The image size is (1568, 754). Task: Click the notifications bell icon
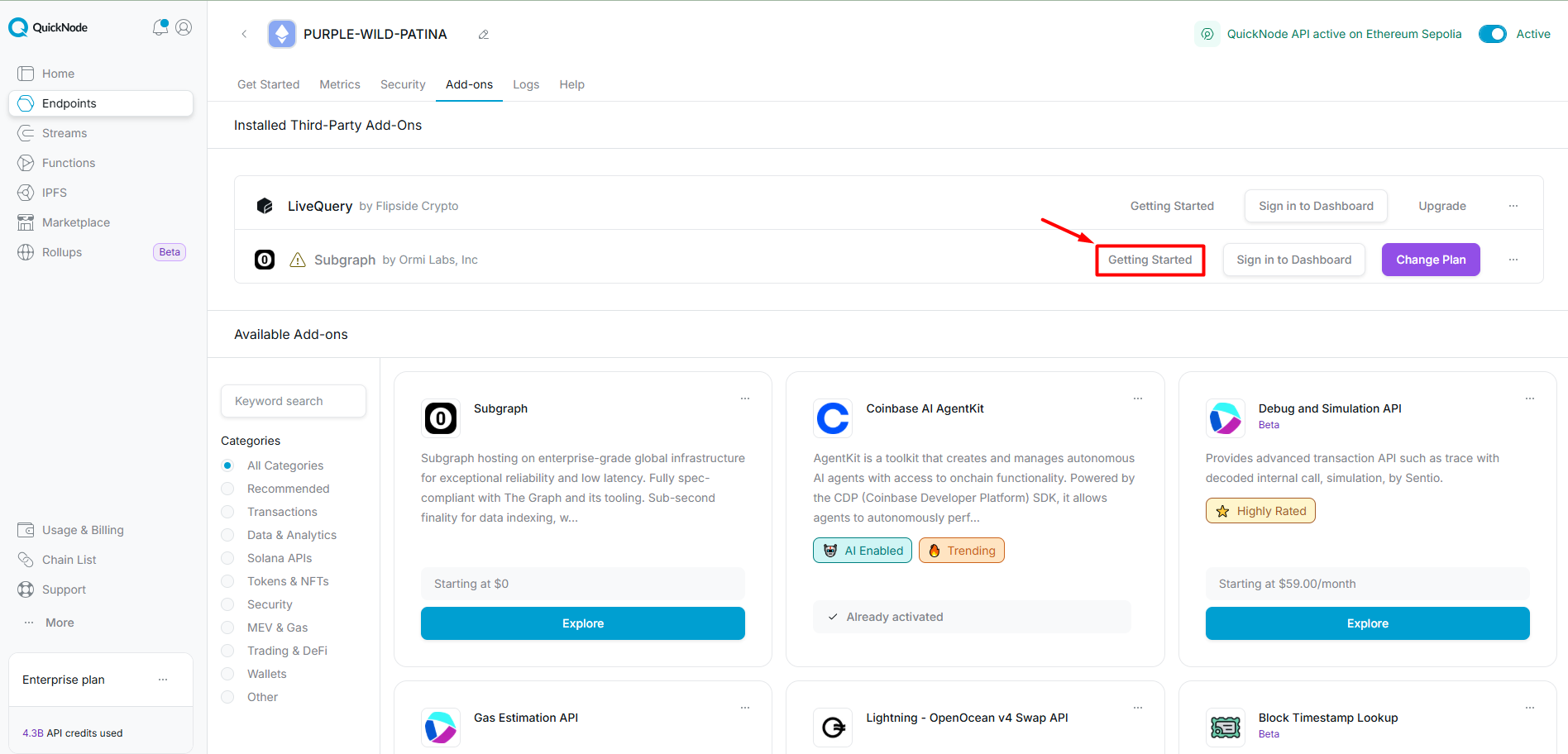[x=160, y=27]
